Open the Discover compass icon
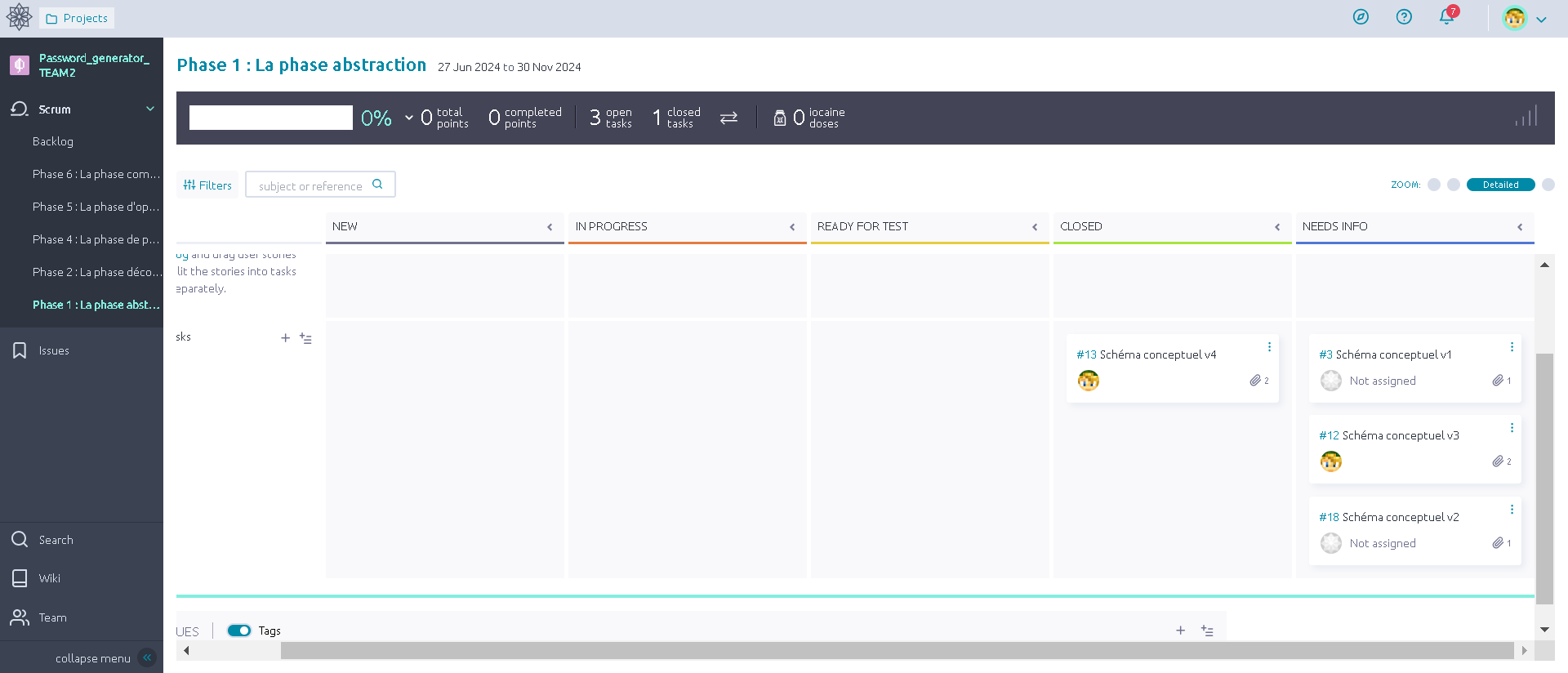This screenshot has width=1568, height=673. [1361, 17]
